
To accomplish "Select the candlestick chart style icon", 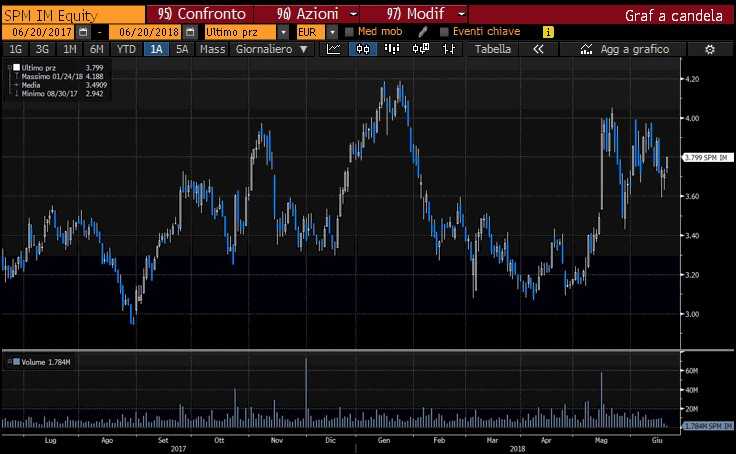I will point(363,49).
